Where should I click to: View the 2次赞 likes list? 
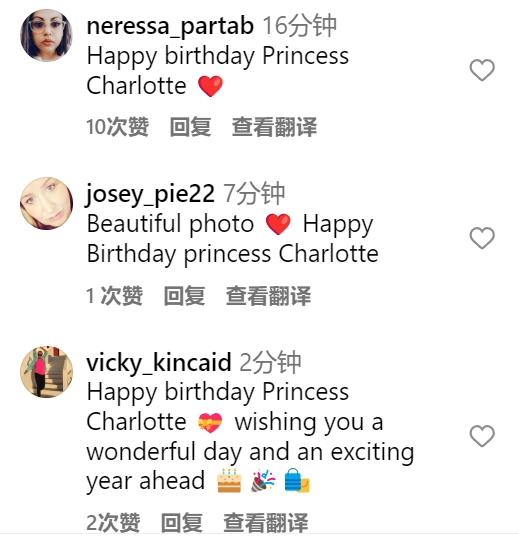click(113, 522)
